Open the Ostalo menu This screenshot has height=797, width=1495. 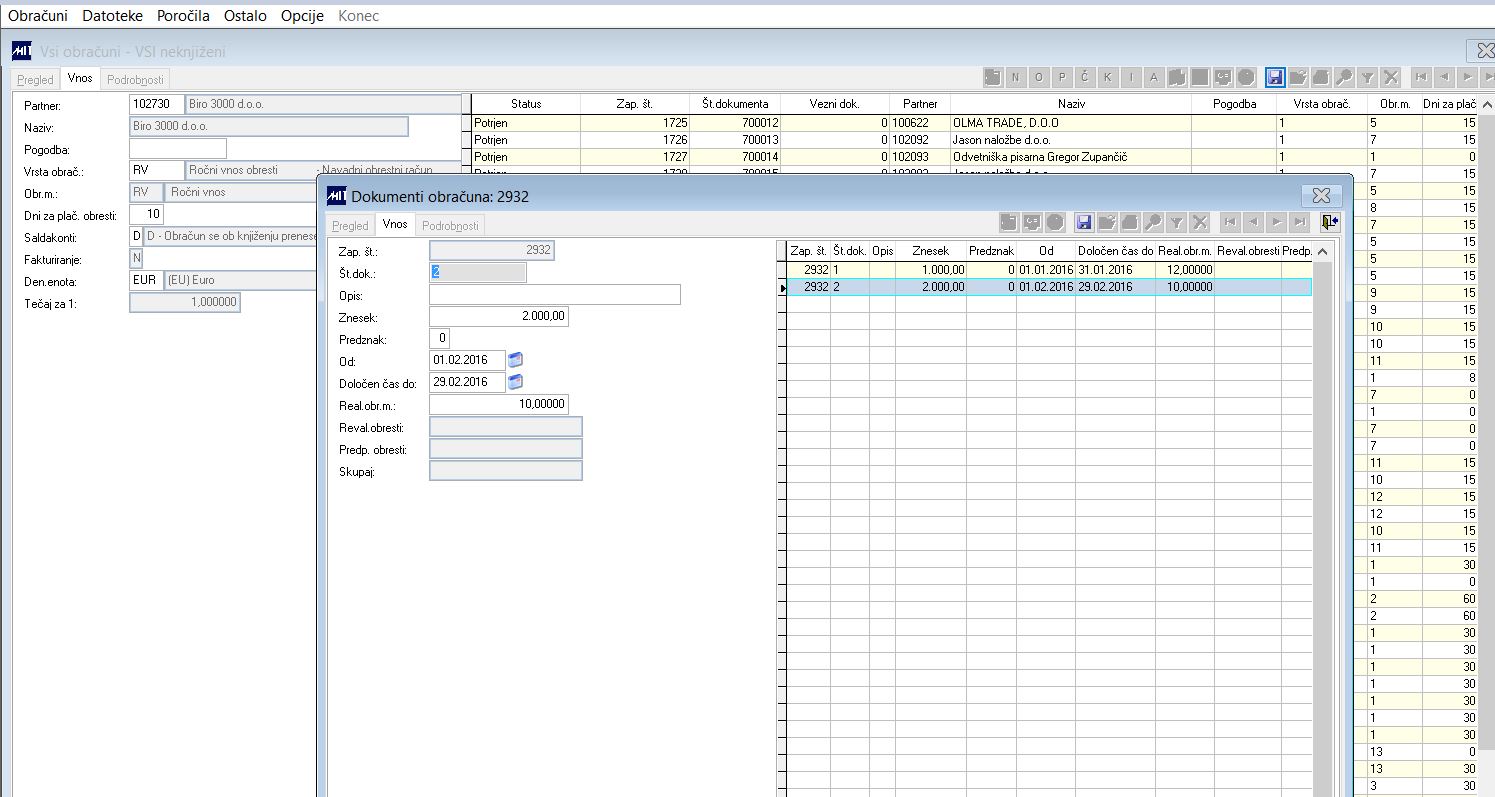point(246,16)
